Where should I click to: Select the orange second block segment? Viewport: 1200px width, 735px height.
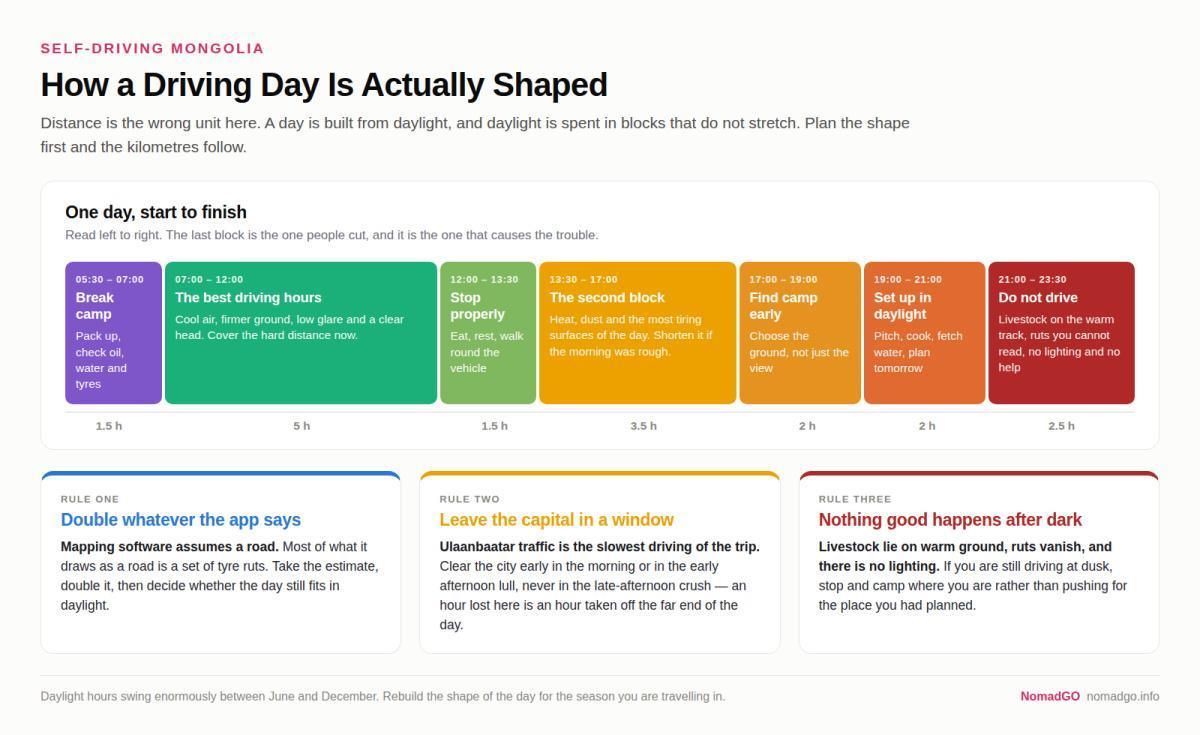pyautogui.click(x=638, y=333)
